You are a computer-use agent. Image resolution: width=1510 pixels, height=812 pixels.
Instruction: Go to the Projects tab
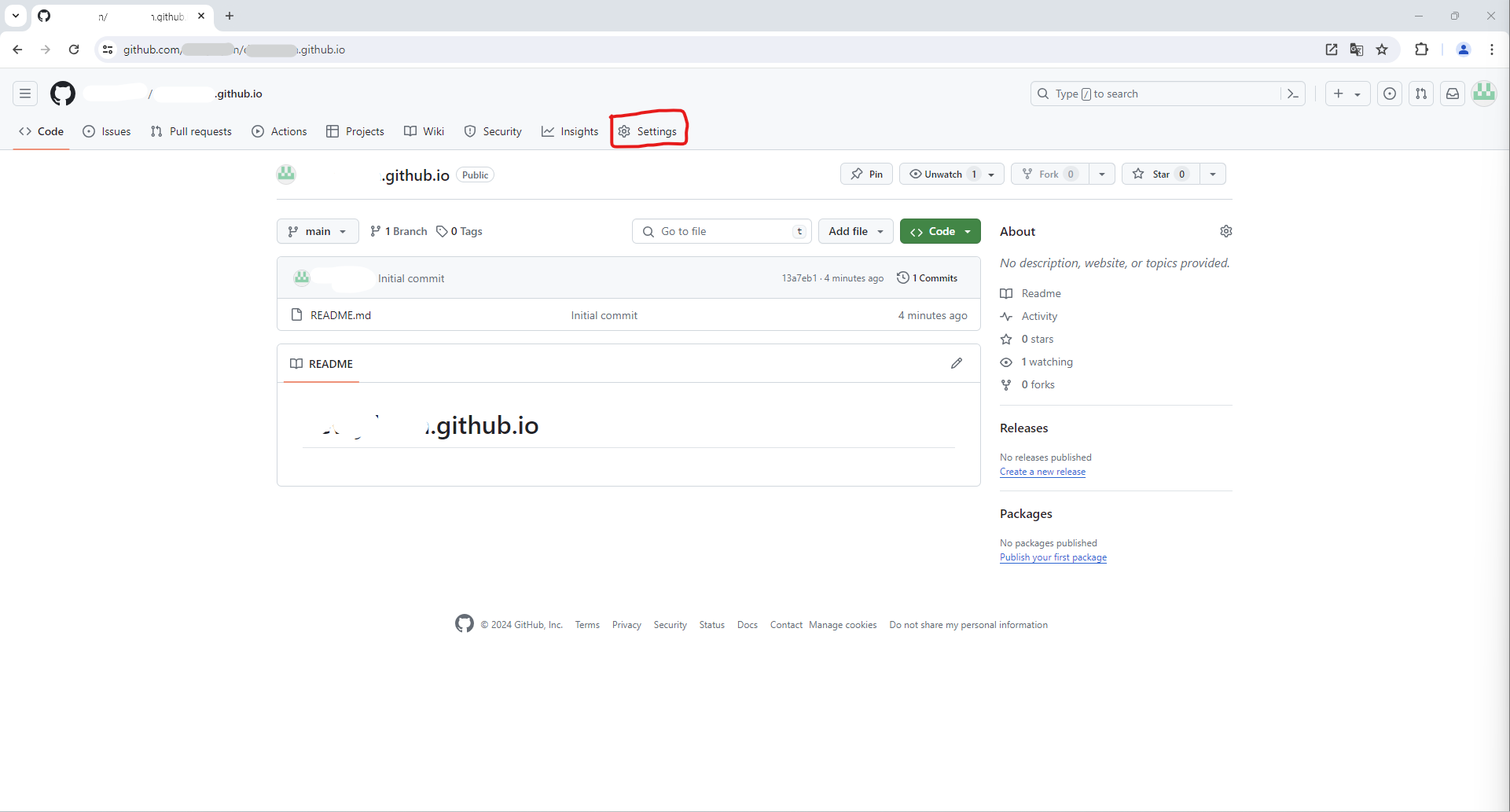click(x=355, y=131)
